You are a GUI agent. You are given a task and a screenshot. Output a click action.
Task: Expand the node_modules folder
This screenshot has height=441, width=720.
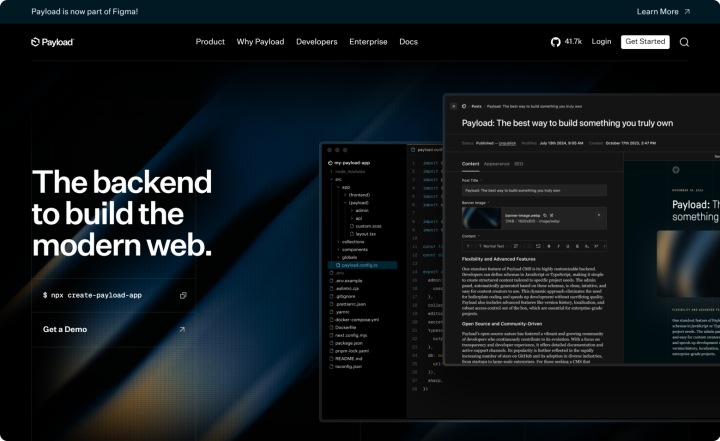point(349,171)
